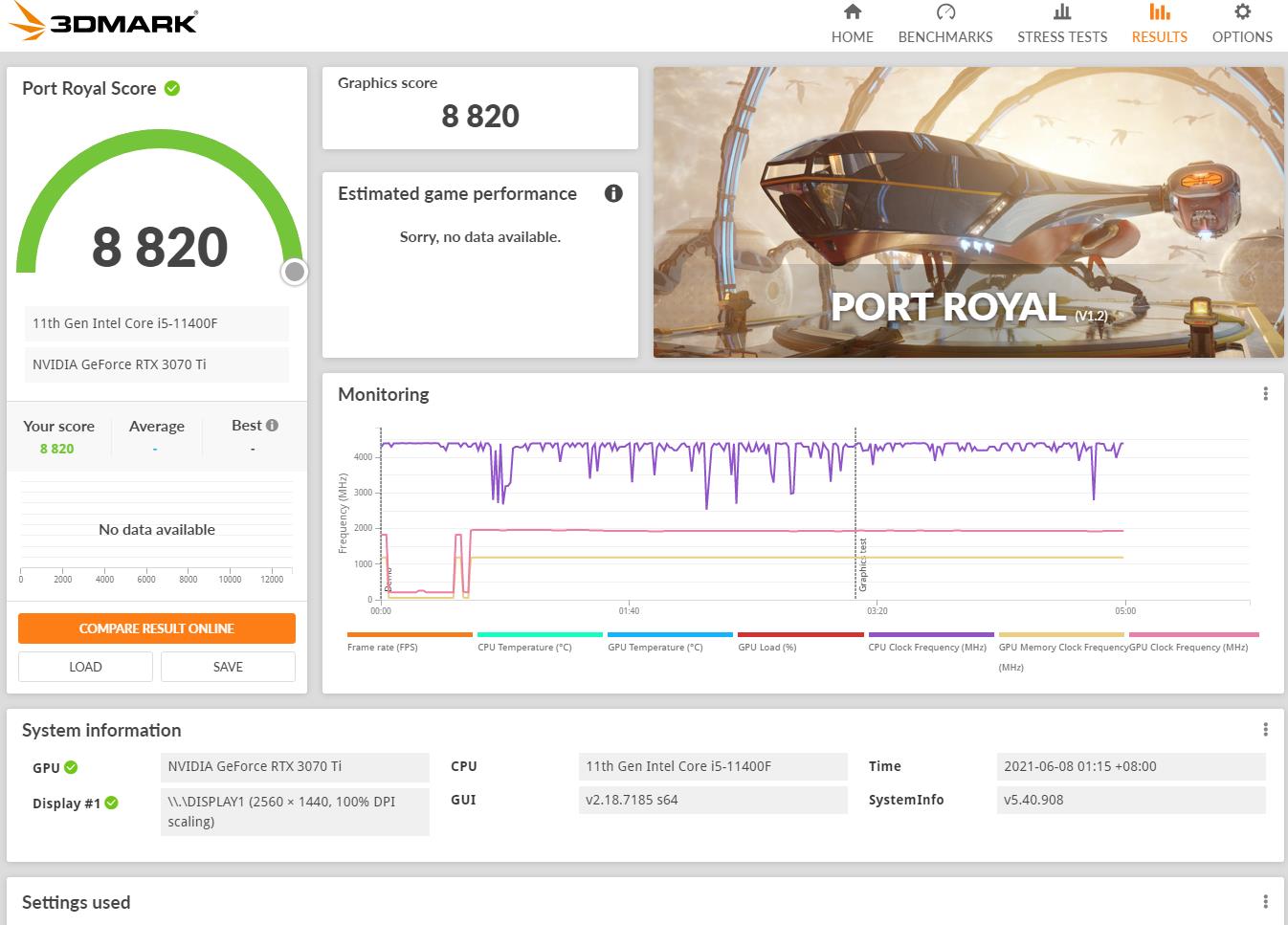
Task: Expand the Settings used three-dot menu
Action: tap(1265, 902)
